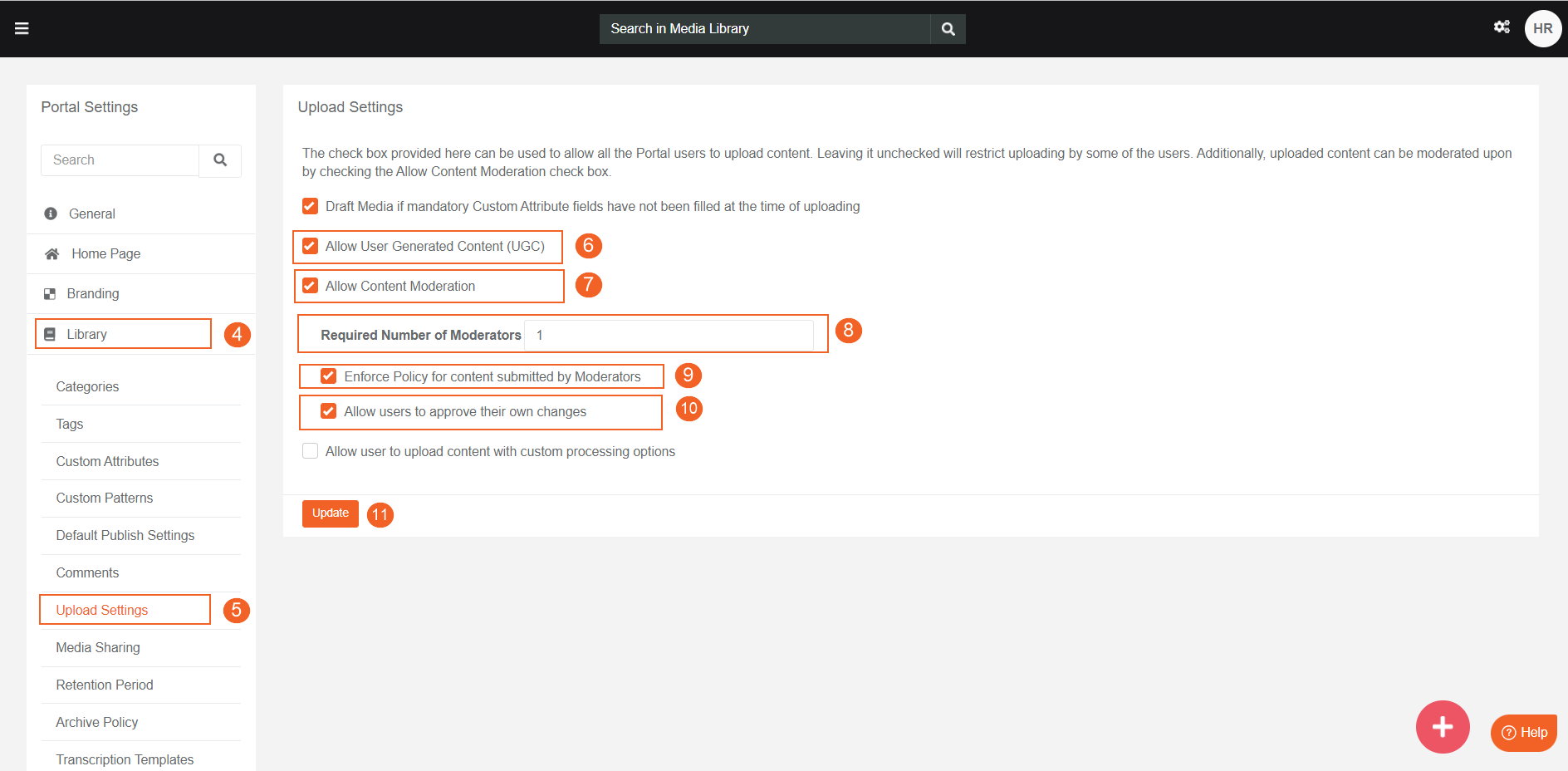This screenshot has width=1568, height=771.
Task: Click the Portal Settings panel title
Action: coord(90,107)
